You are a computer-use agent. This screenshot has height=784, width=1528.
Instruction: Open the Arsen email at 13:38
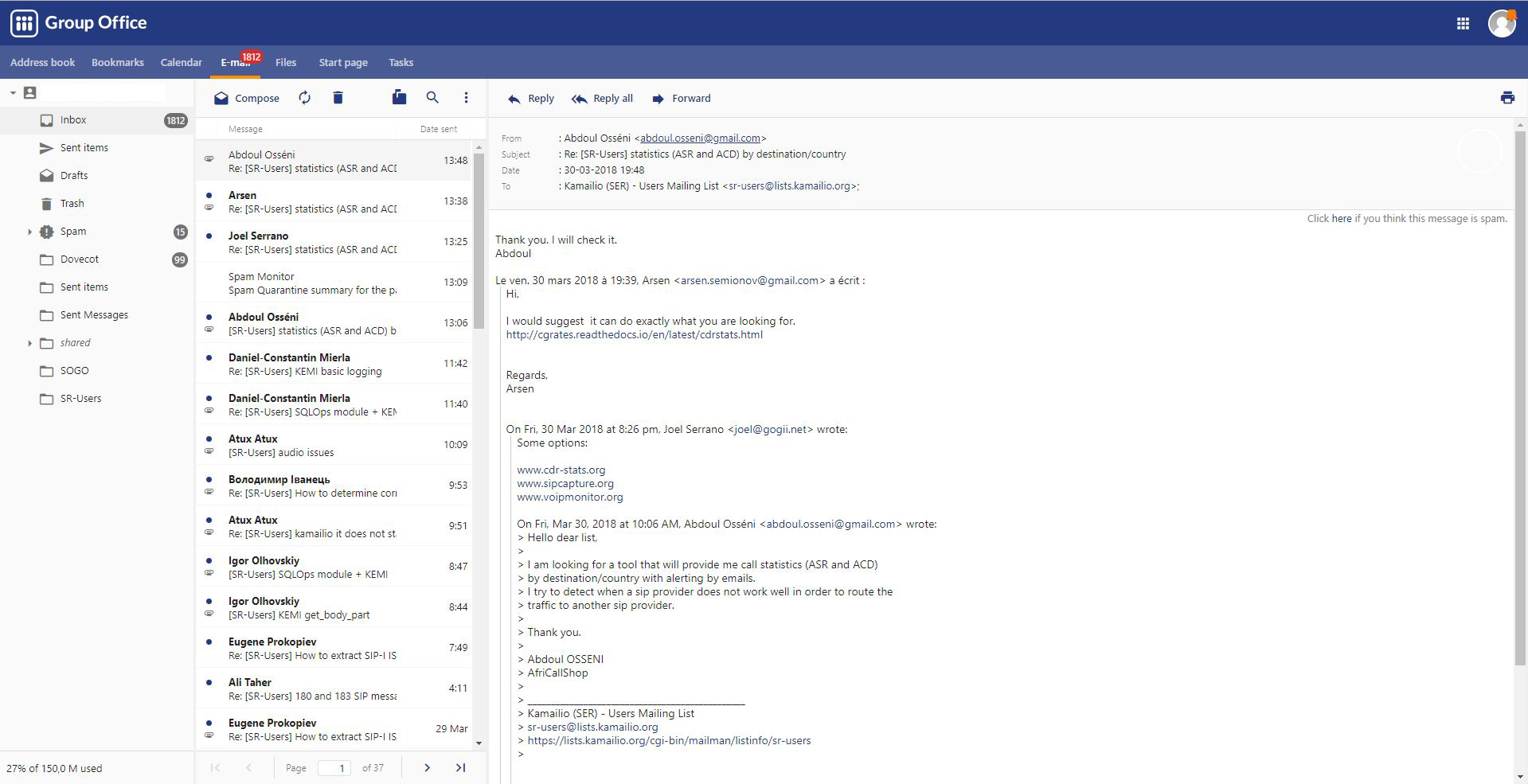334,201
